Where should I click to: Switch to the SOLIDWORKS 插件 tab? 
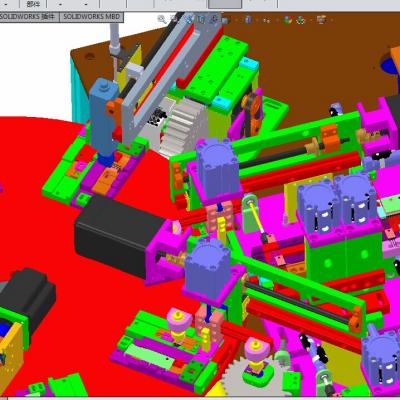(29, 17)
